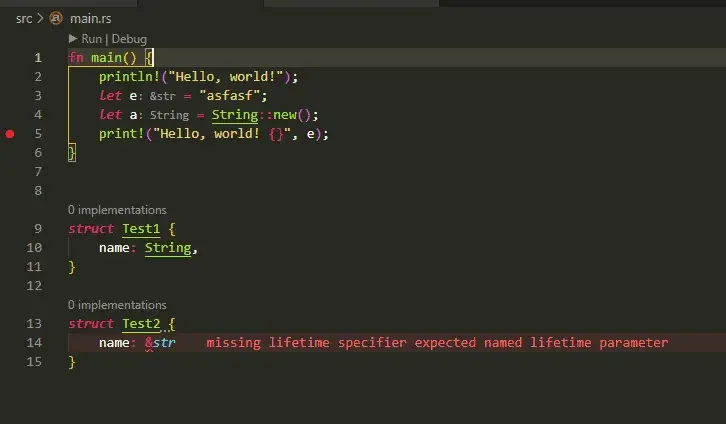This screenshot has width=726, height=424.
Task: Click the Run code lens above main
Action: [x=91, y=39]
